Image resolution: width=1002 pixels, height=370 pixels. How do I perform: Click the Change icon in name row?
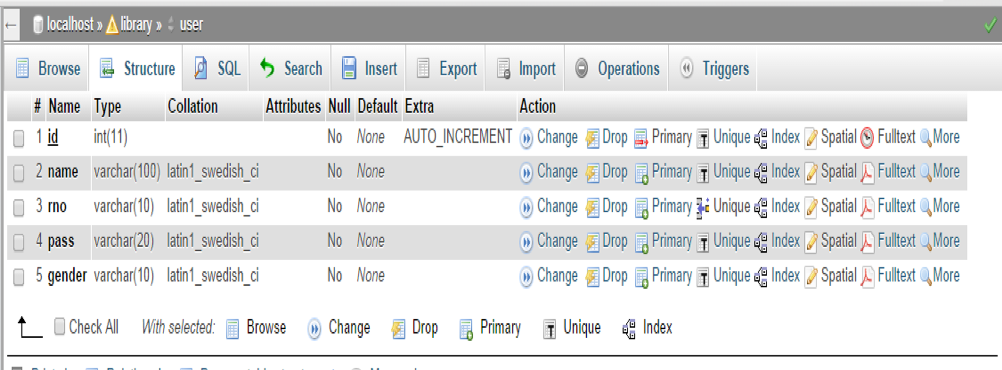pyautogui.click(x=527, y=172)
